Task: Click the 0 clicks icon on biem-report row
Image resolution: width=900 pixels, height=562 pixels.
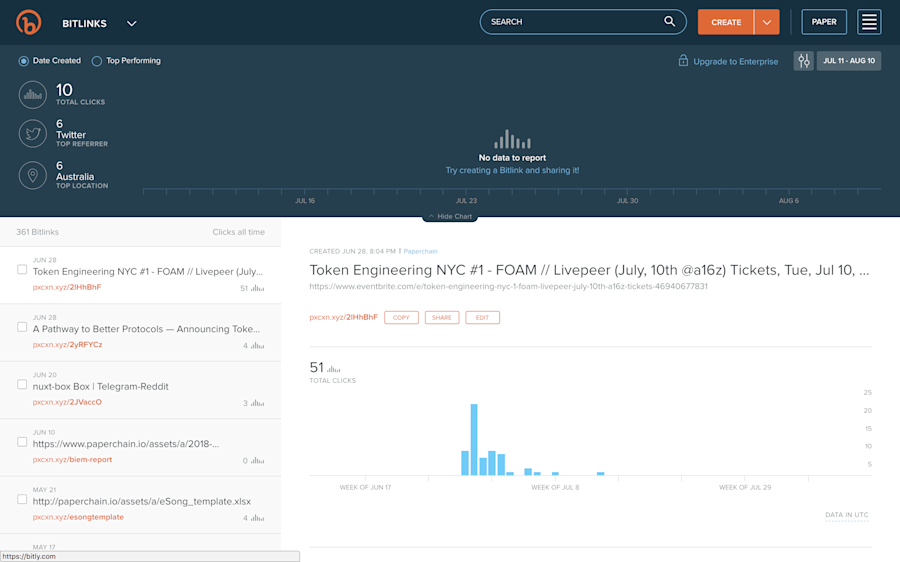Action: click(257, 460)
